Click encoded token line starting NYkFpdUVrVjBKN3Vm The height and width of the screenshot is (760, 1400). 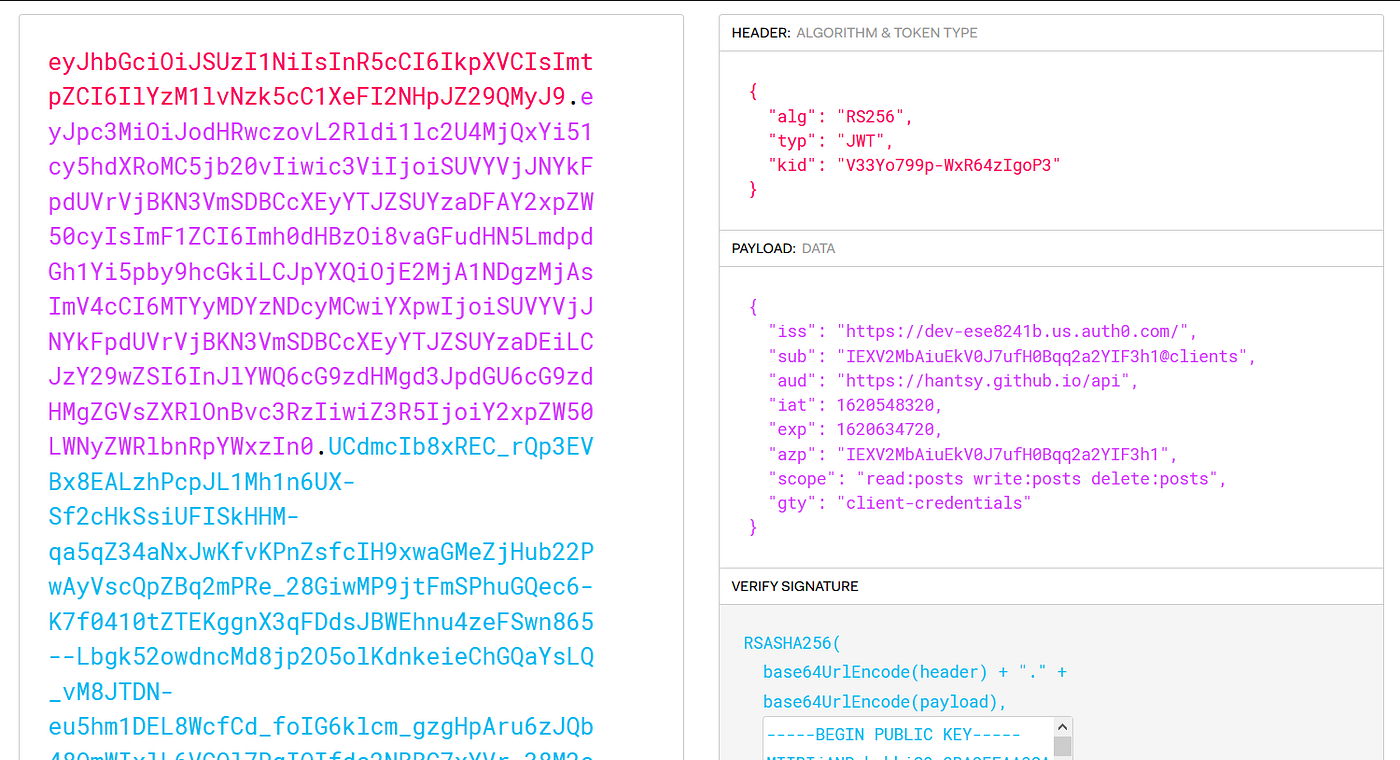tap(321, 342)
